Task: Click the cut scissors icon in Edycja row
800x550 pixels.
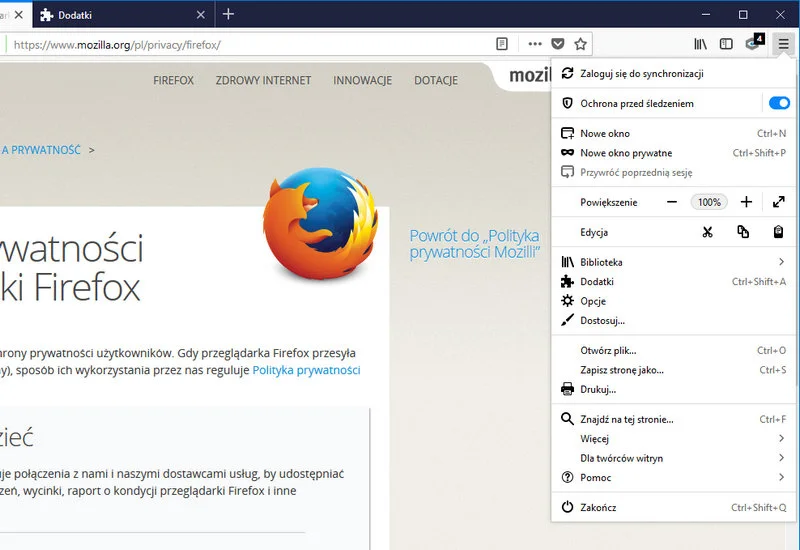Action: click(707, 232)
